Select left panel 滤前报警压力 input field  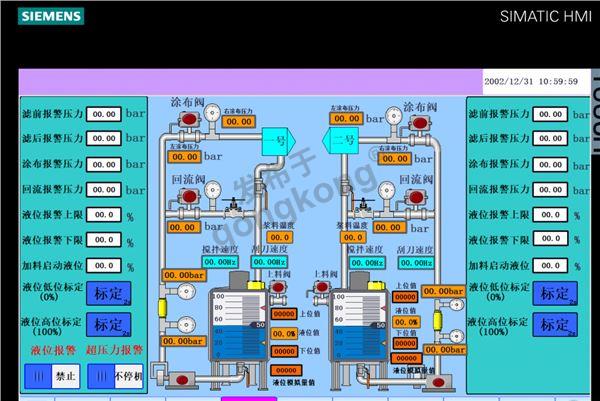[x=104, y=114]
